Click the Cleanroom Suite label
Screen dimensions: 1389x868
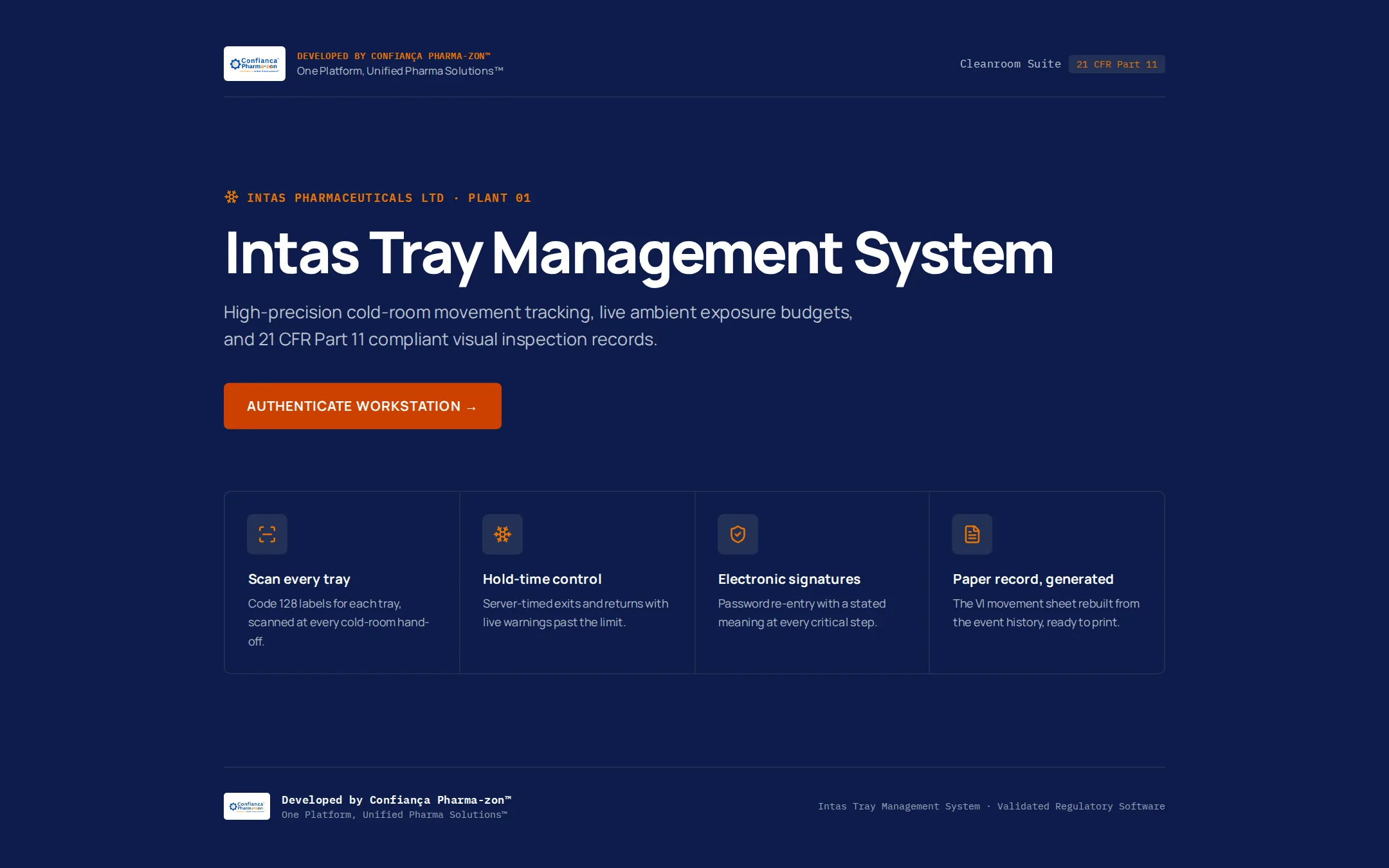coord(1010,64)
